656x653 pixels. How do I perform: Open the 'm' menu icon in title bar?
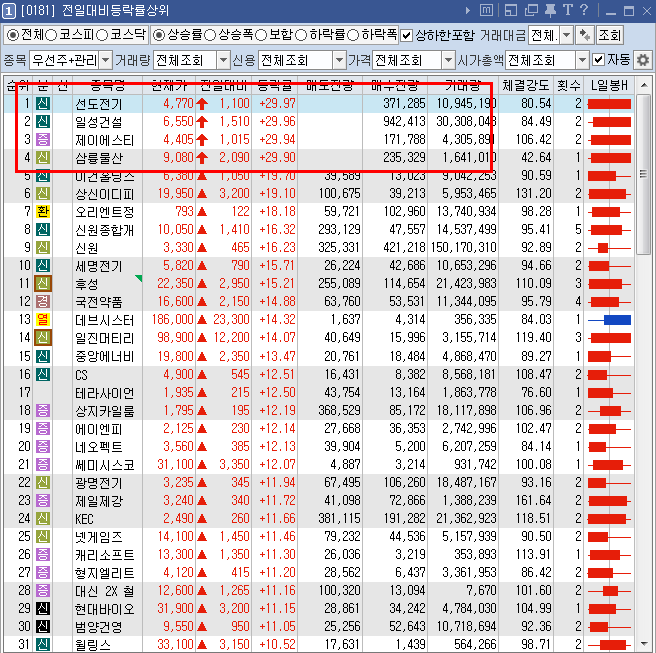[x=486, y=10]
